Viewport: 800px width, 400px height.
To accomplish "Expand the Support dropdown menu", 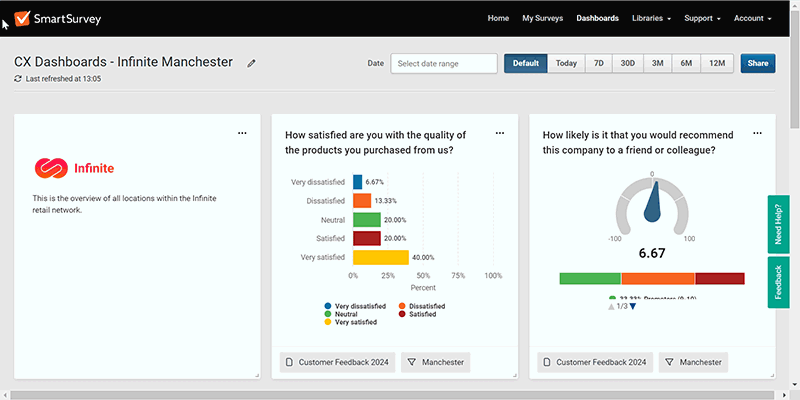I will click(x=702, y=18).
